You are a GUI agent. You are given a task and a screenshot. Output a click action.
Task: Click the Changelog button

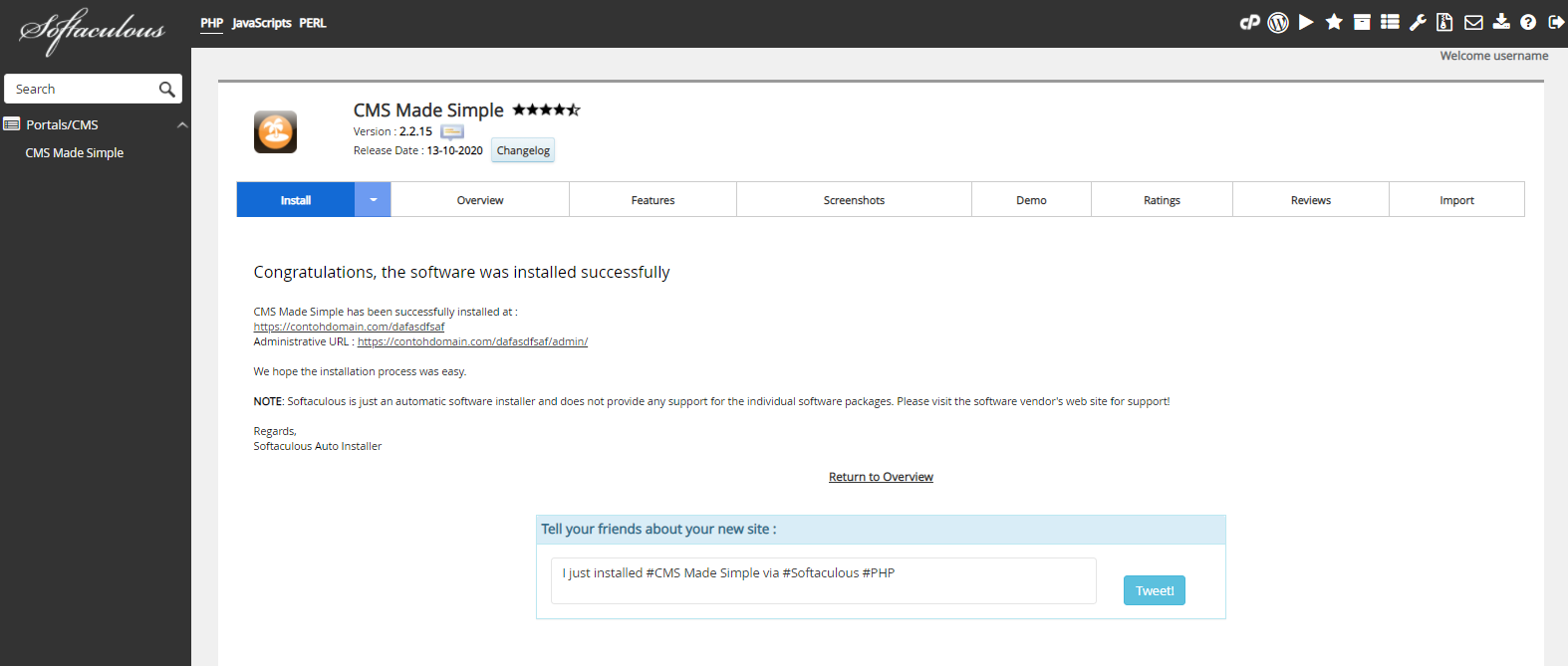(523, 150)
